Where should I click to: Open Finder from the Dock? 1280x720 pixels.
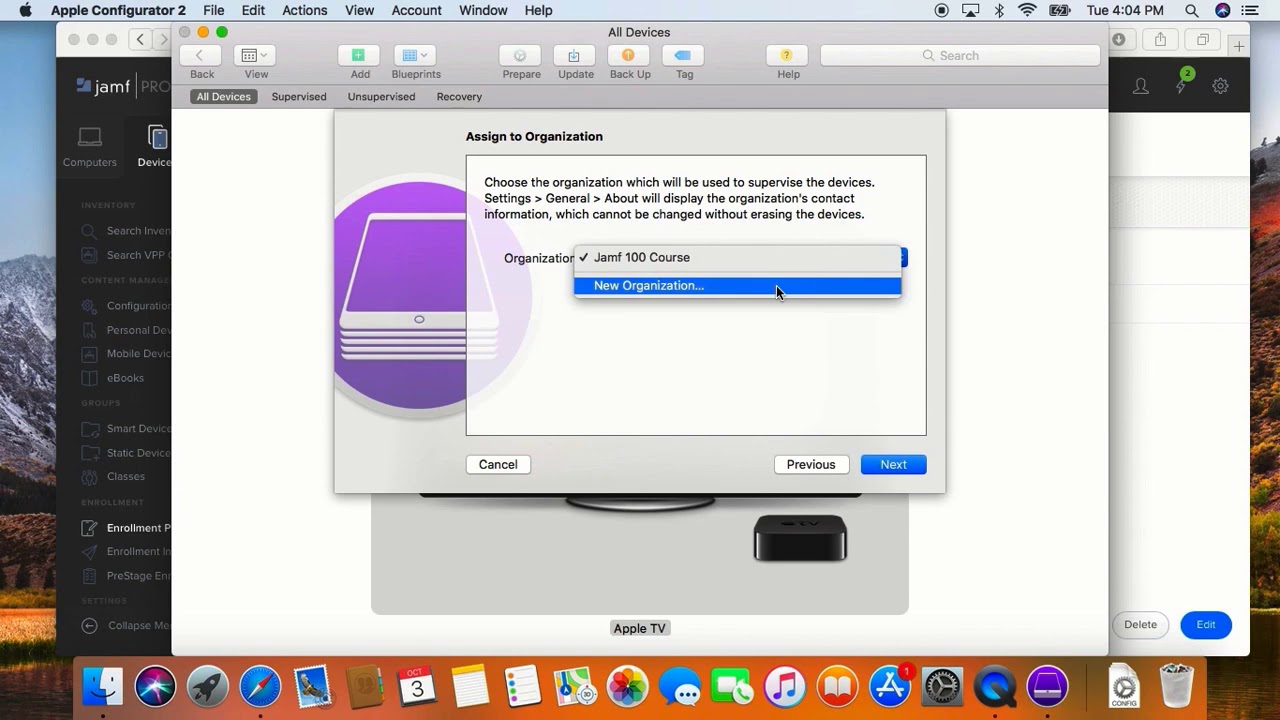103,687
